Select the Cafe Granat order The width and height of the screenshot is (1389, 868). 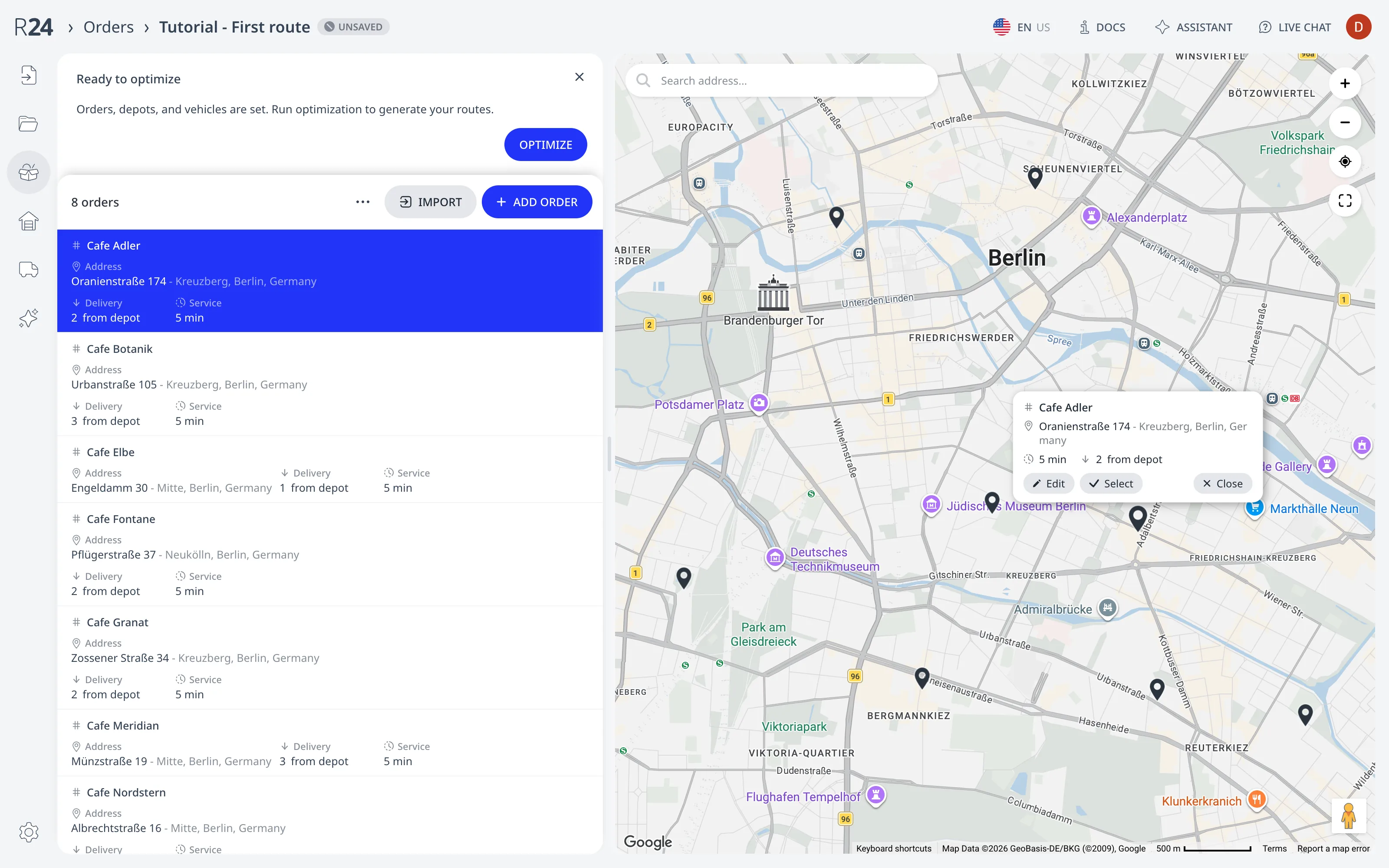(x=330, y=658)
